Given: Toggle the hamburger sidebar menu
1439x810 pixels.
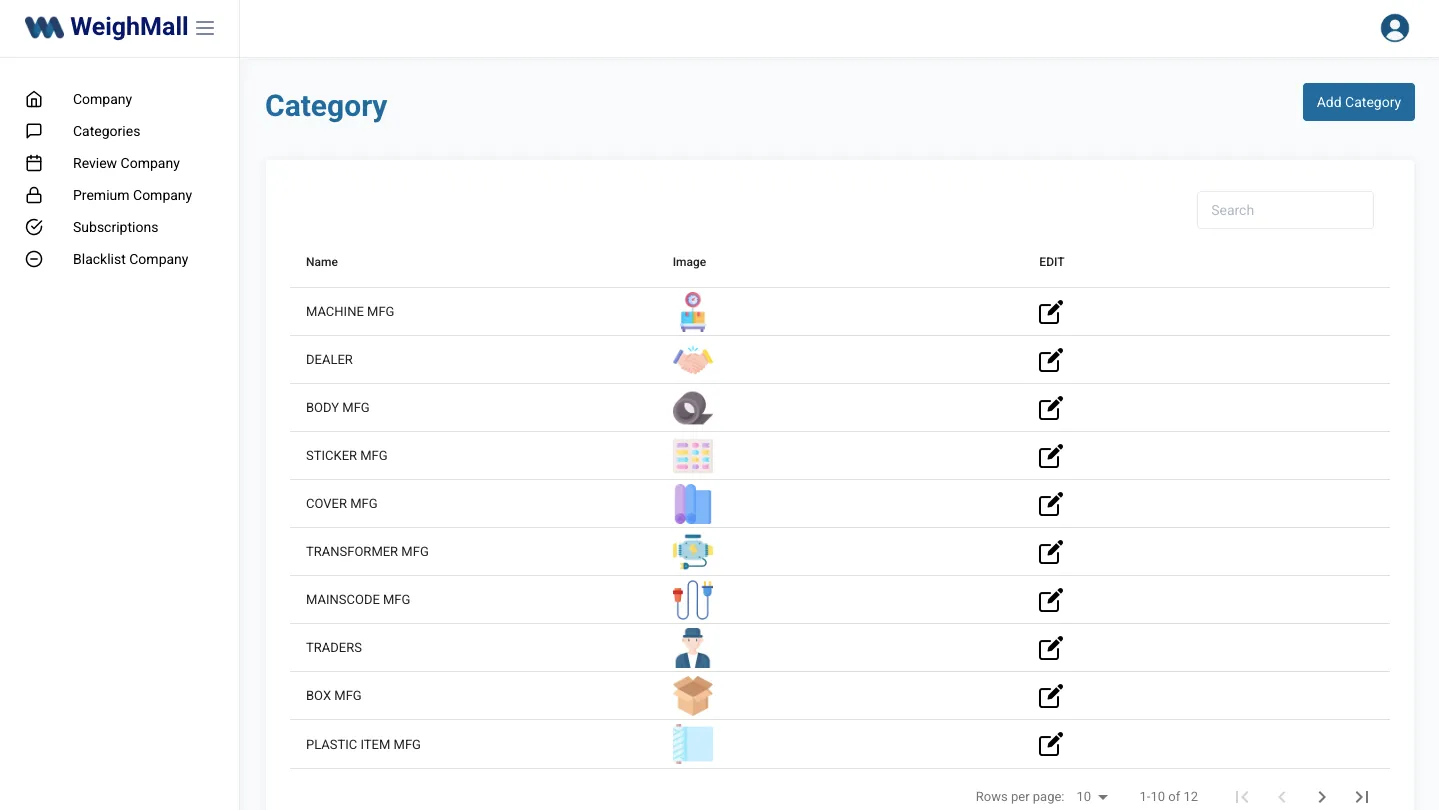Looking at the screenshot, I should click(205, 28).
